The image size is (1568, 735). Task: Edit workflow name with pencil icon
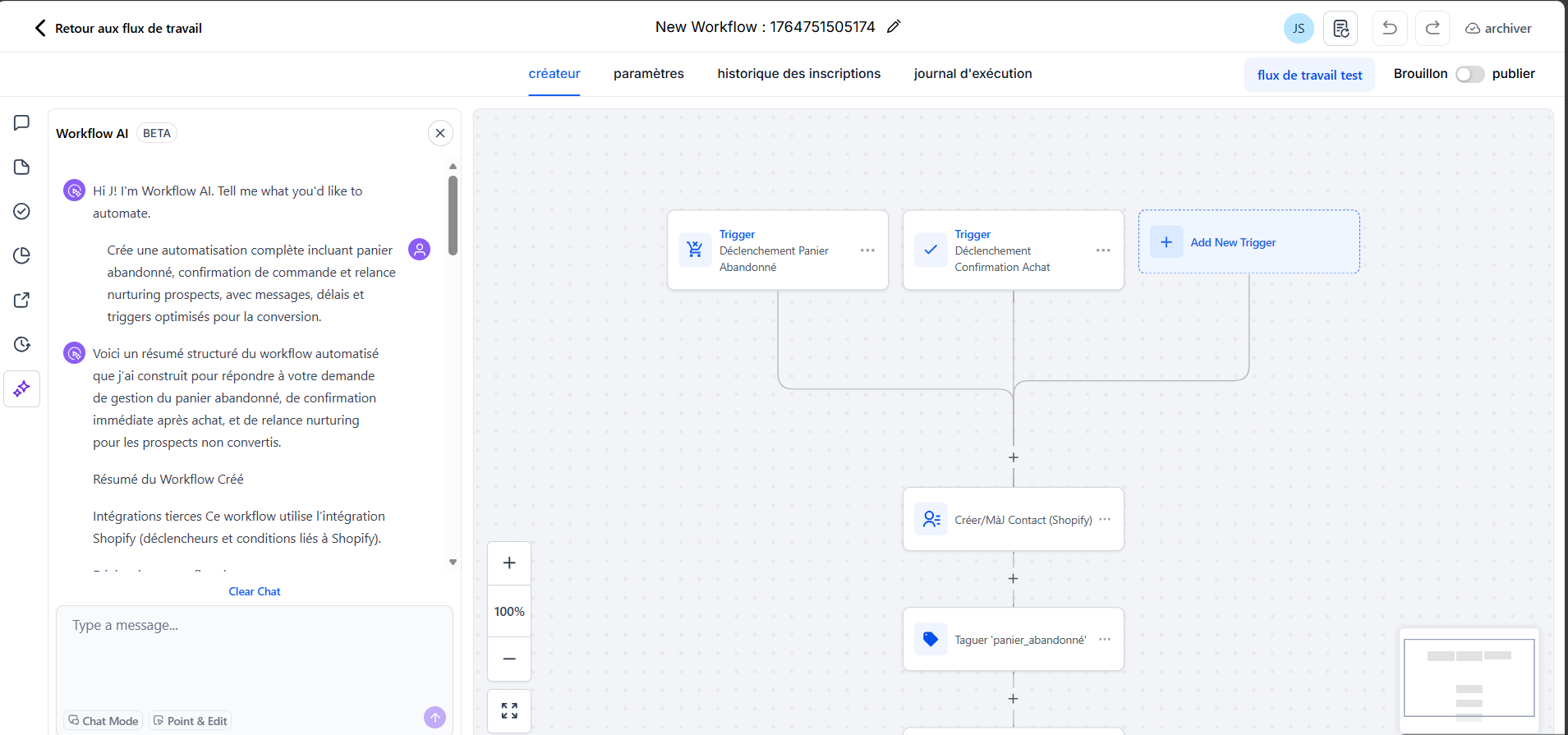pos(894,26)
